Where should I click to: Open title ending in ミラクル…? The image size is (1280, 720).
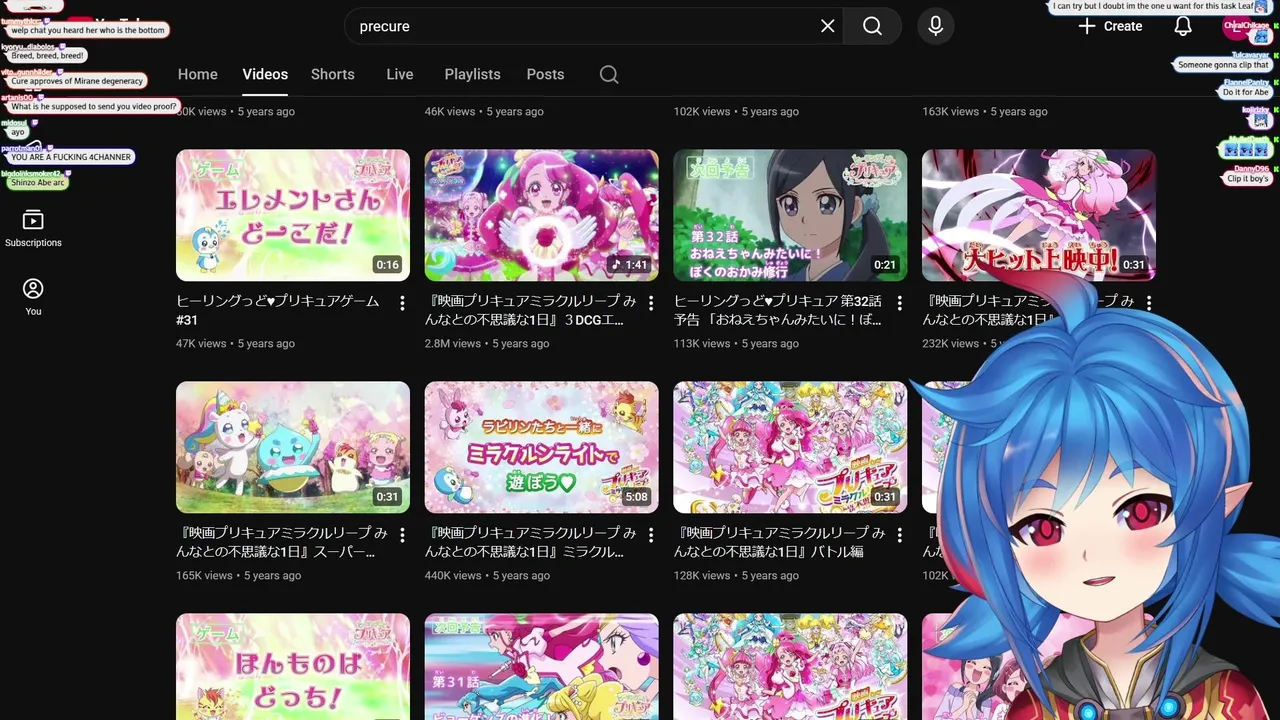[x=531, y=542]
